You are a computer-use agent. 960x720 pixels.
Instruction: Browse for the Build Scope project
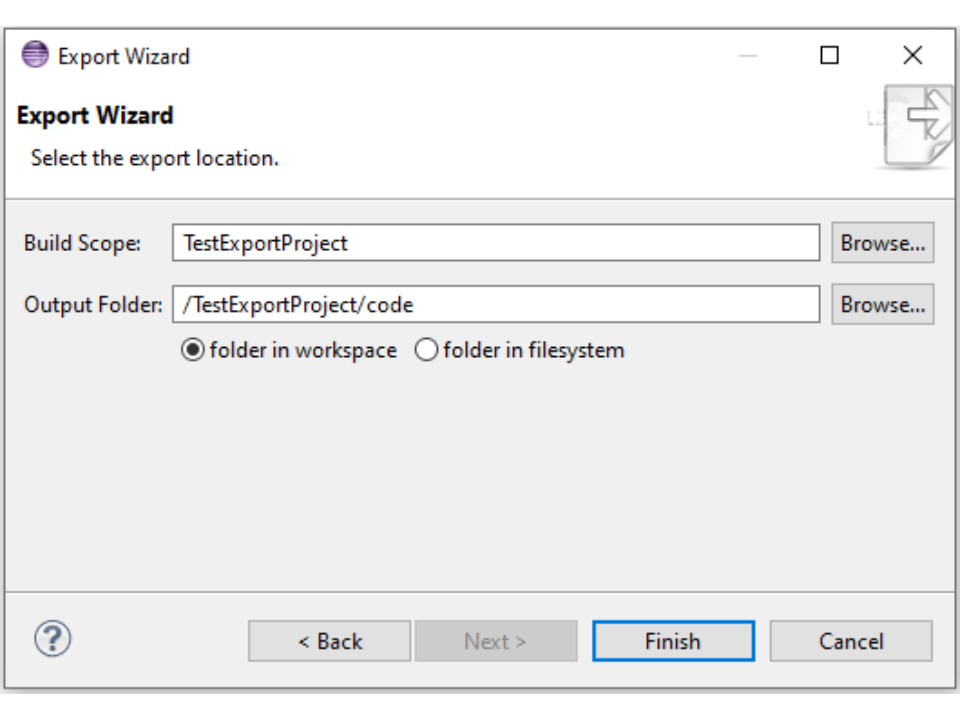coord(882,243)
